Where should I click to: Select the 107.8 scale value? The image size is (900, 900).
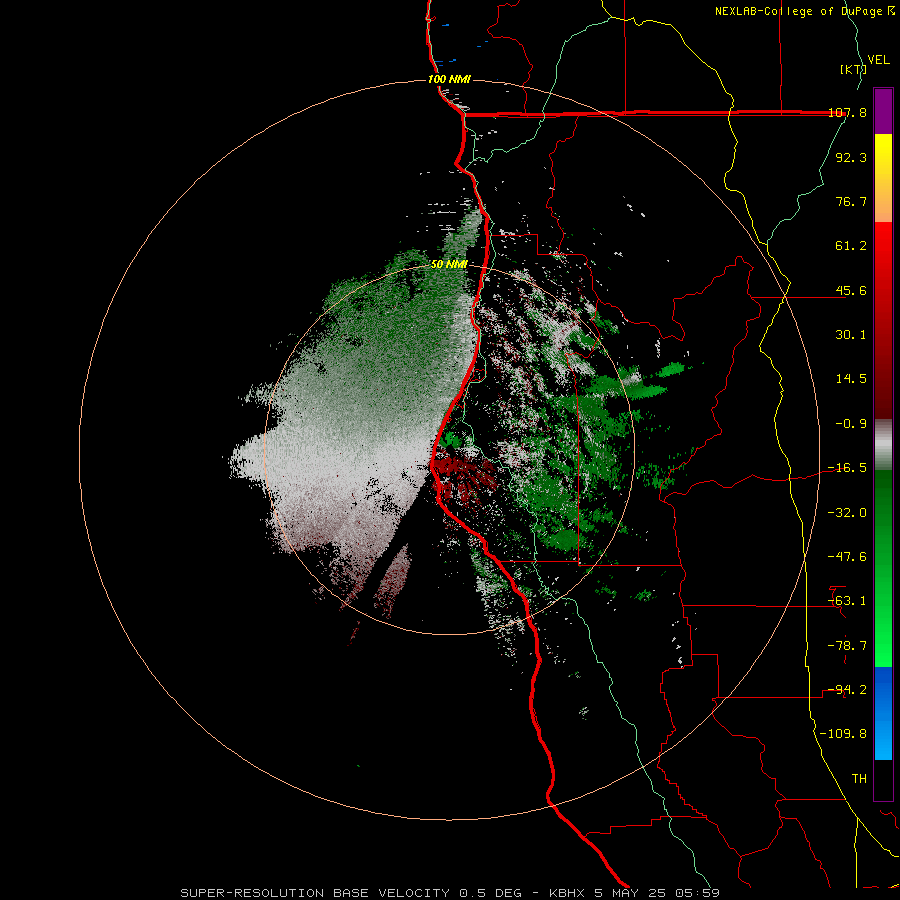pos(848,113)
